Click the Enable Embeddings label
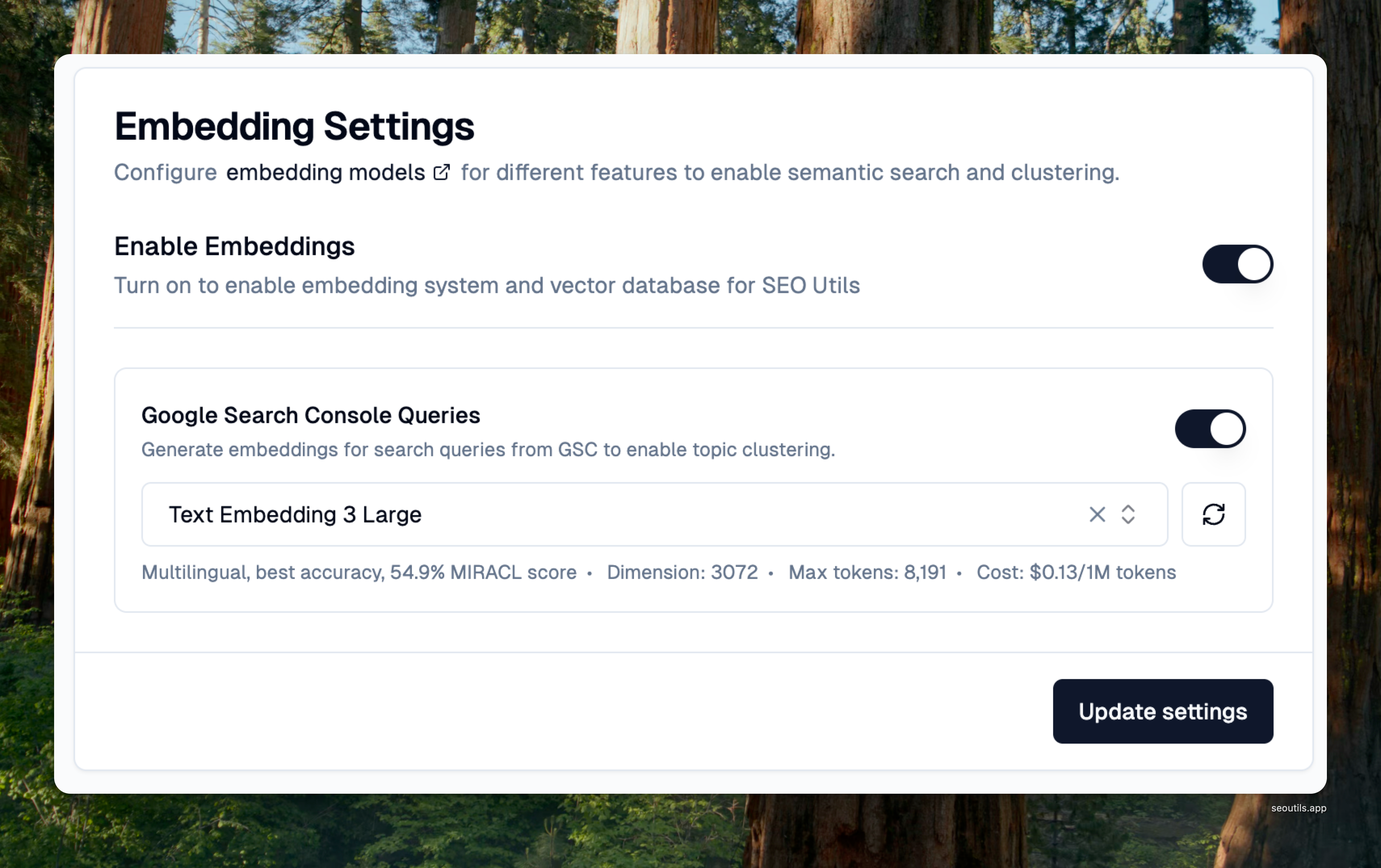1381x868 pixels. [234, 247]
